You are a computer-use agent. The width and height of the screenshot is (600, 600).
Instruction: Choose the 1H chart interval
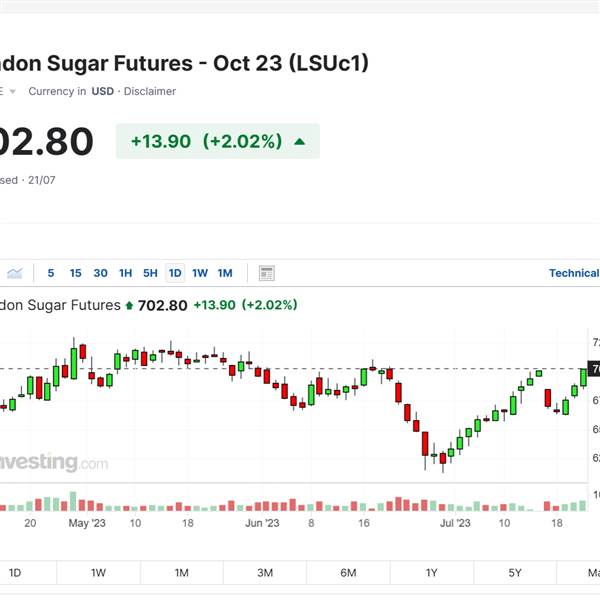[x=126, y=273]
